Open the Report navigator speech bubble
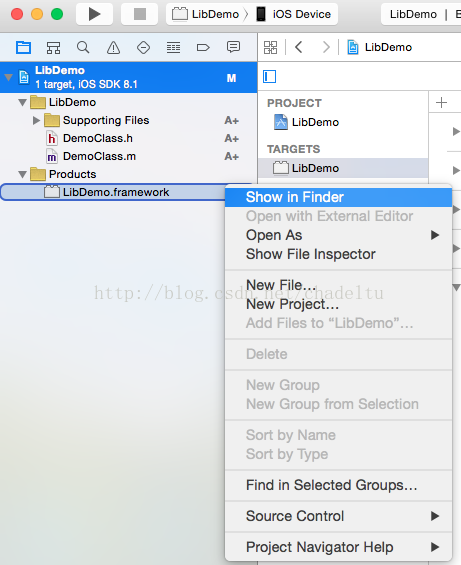The height and width of the screenshot is (565, 461). click(233, 47)
